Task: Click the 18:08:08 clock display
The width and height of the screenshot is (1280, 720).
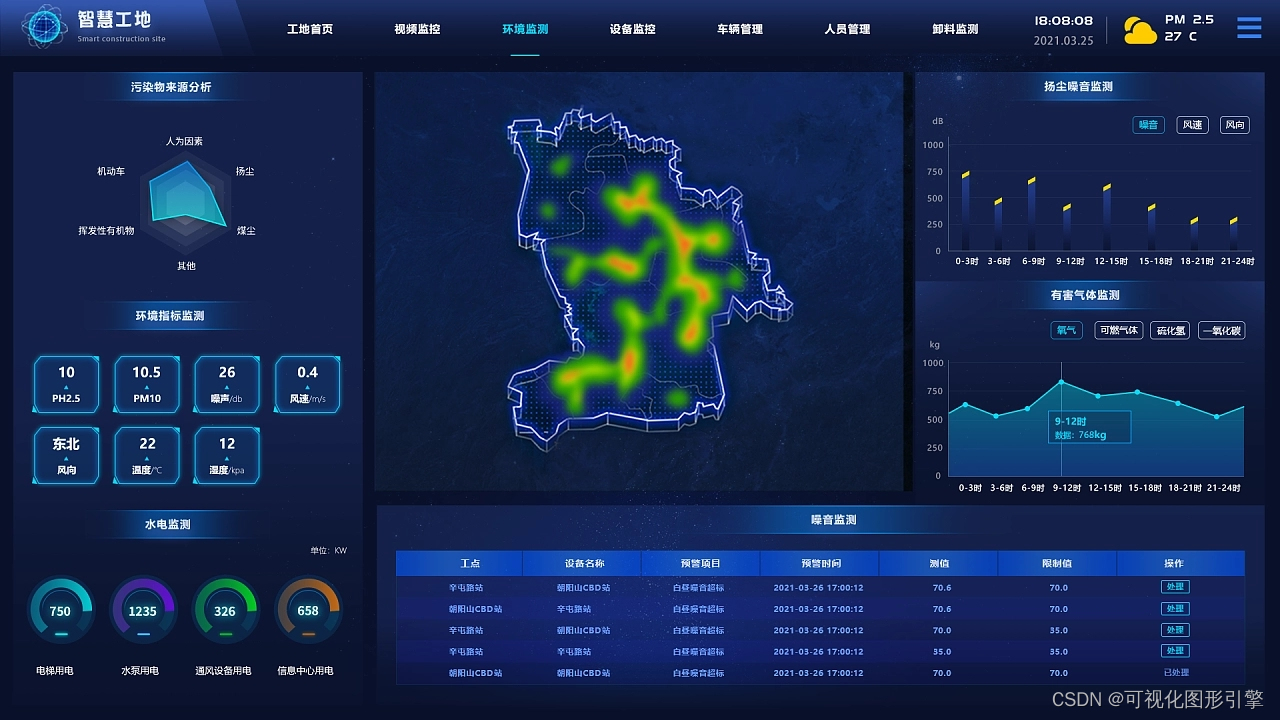Action: (1063, 20)
